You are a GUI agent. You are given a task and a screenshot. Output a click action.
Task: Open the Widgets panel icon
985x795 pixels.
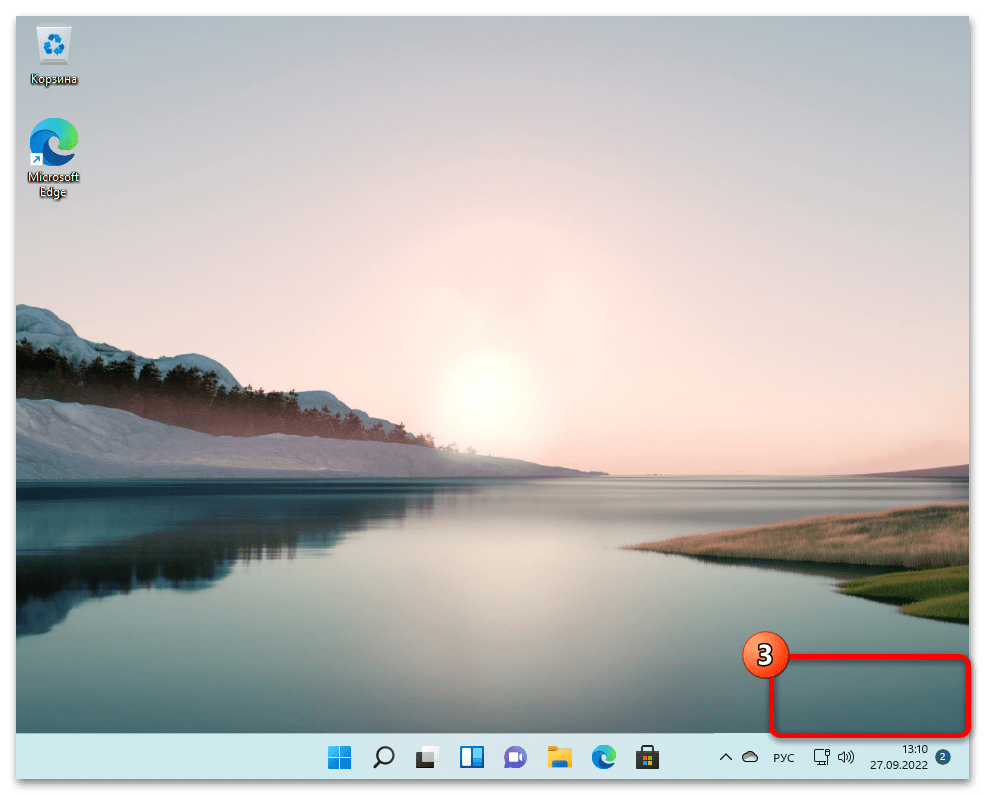point(471,757)
